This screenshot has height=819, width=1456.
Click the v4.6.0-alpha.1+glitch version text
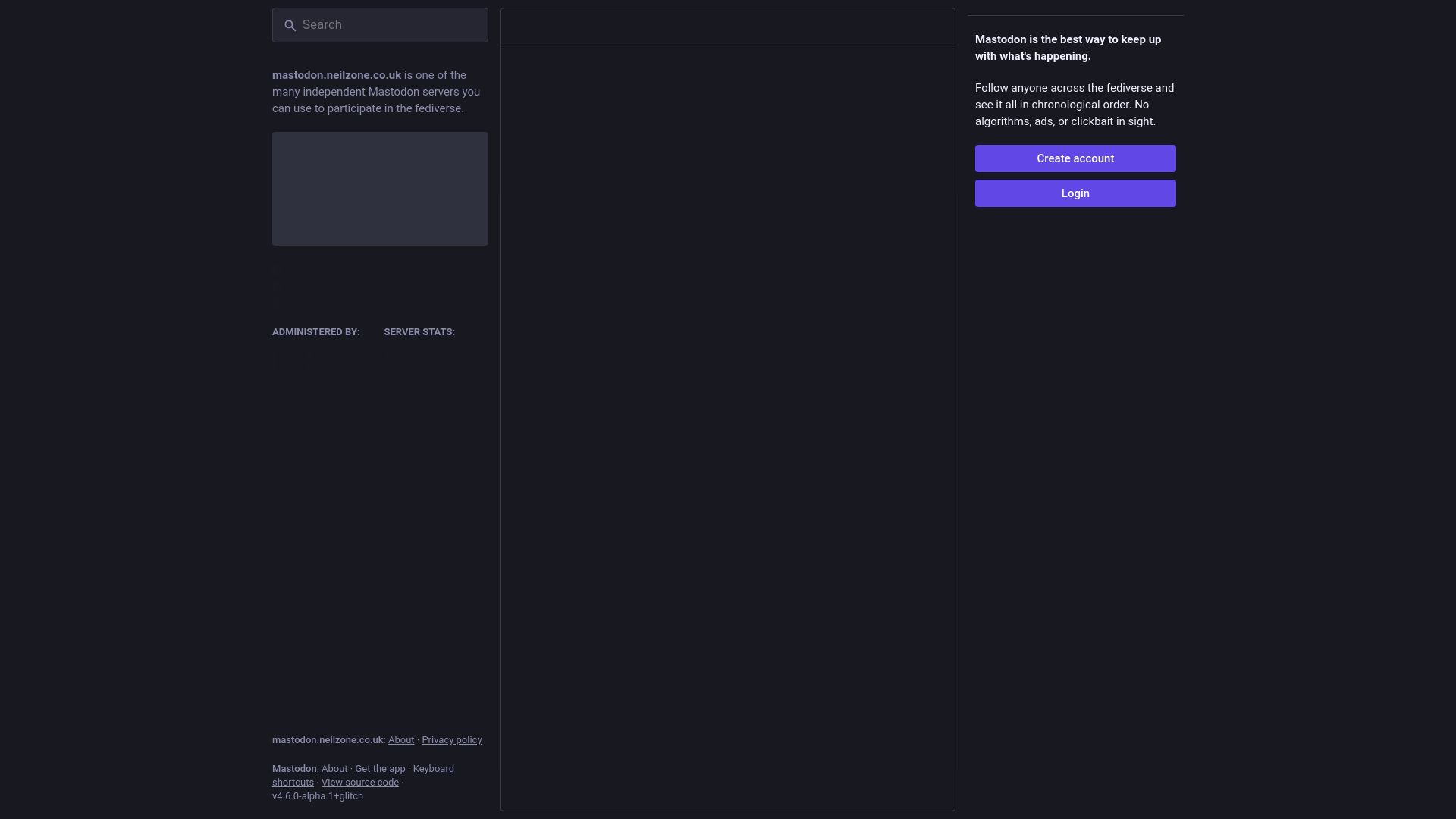pos(318,796)
